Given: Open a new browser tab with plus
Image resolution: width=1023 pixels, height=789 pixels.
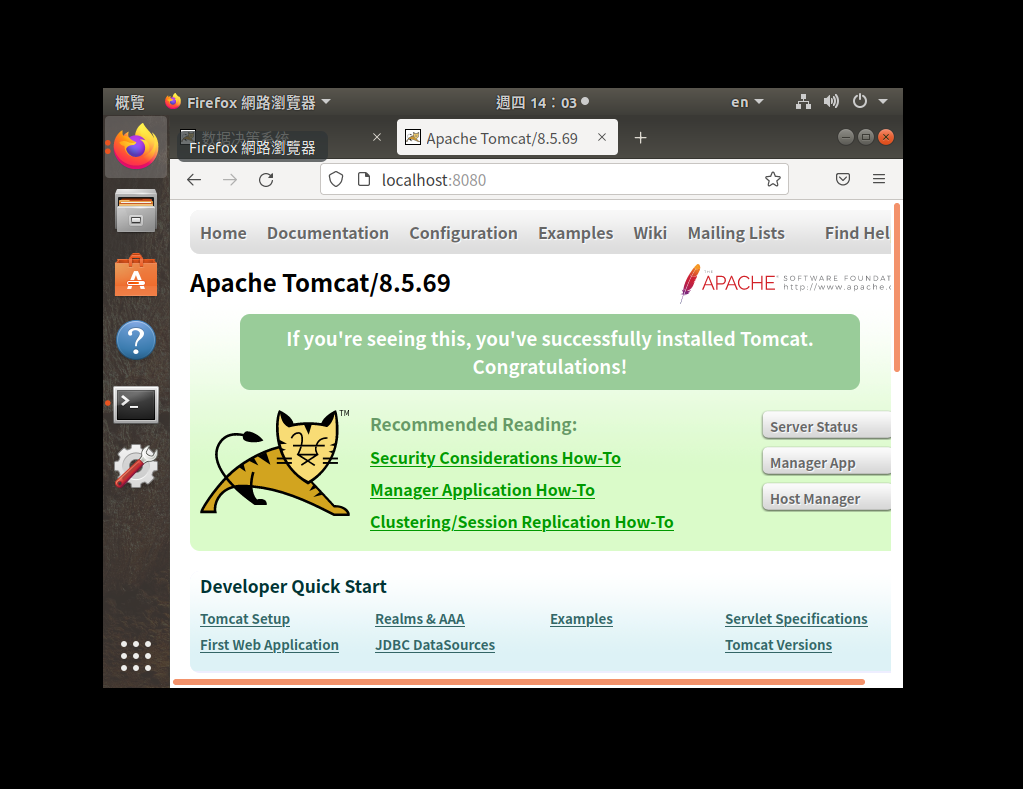Looking at the screenshot, I should tap(640, 137).
